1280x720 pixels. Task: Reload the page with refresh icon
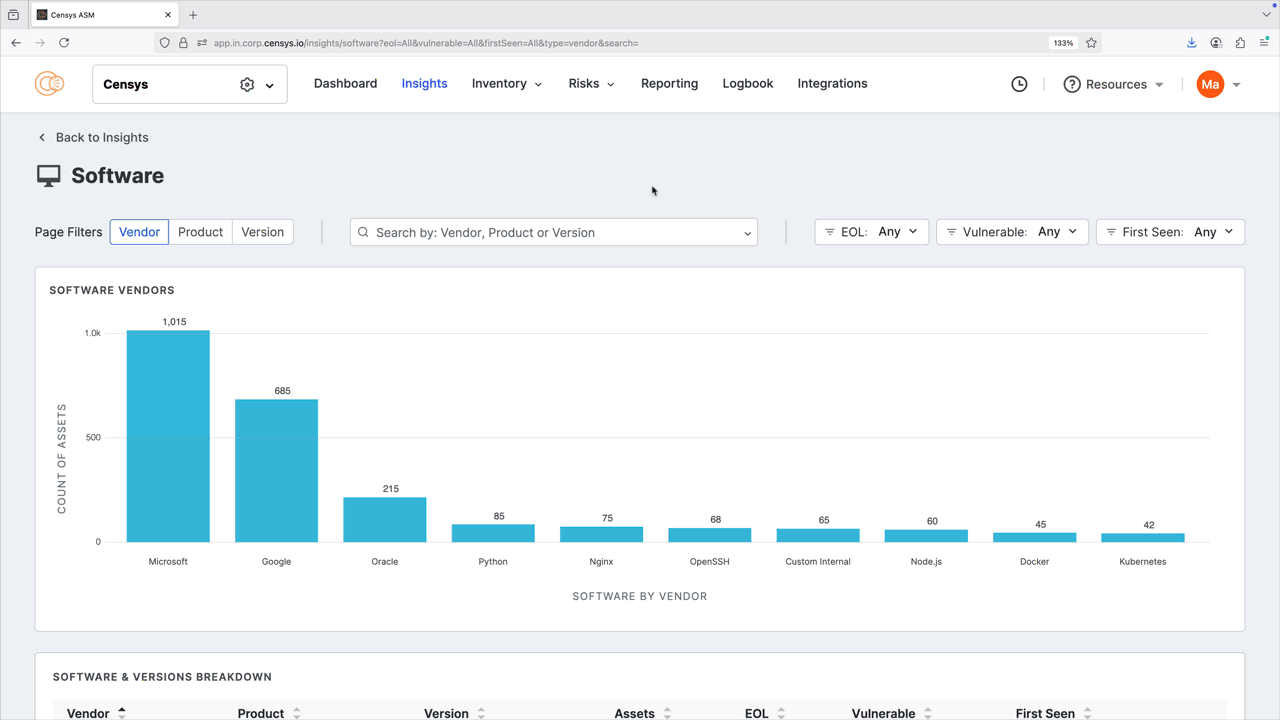[64, 43]
